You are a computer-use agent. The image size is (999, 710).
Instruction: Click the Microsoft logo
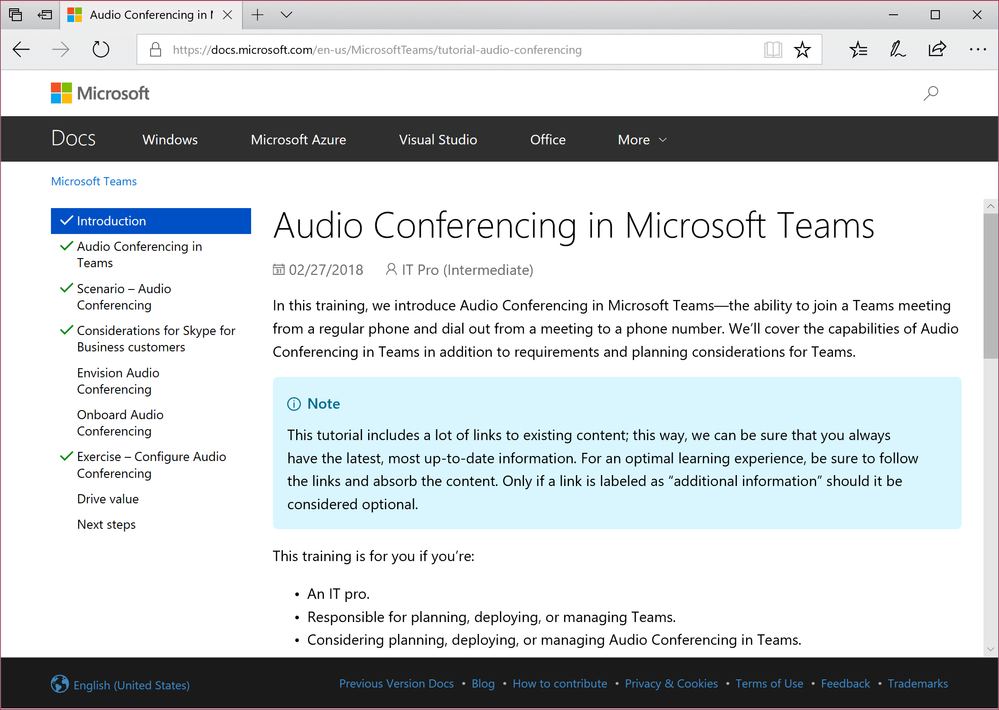tap(100, 93)
